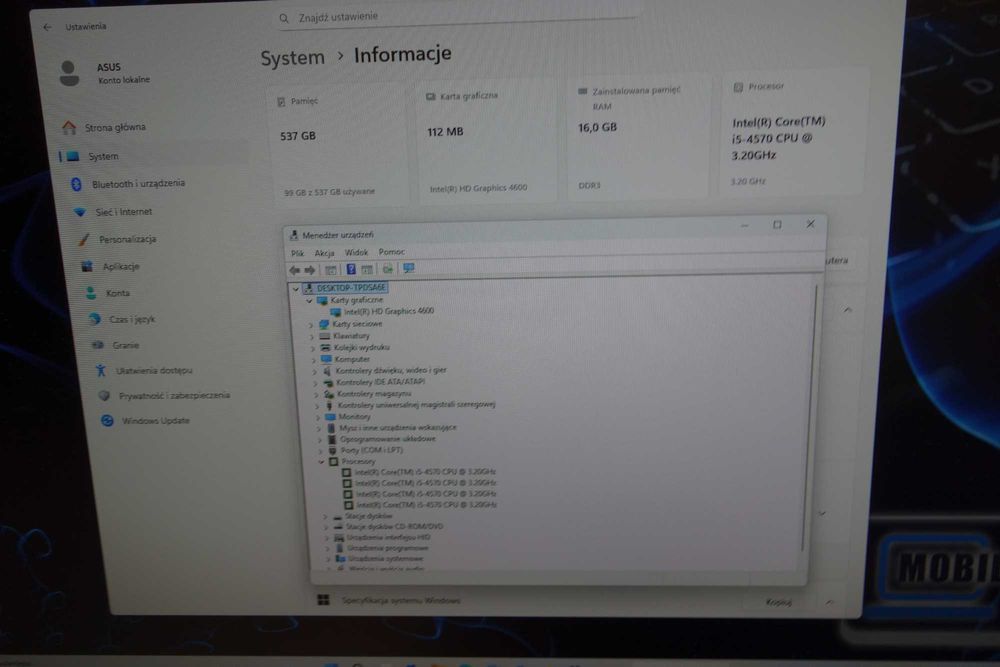The image size is (1000, 667).
Task: Expand the Stacje dysków node
Action: pos(325,517)
